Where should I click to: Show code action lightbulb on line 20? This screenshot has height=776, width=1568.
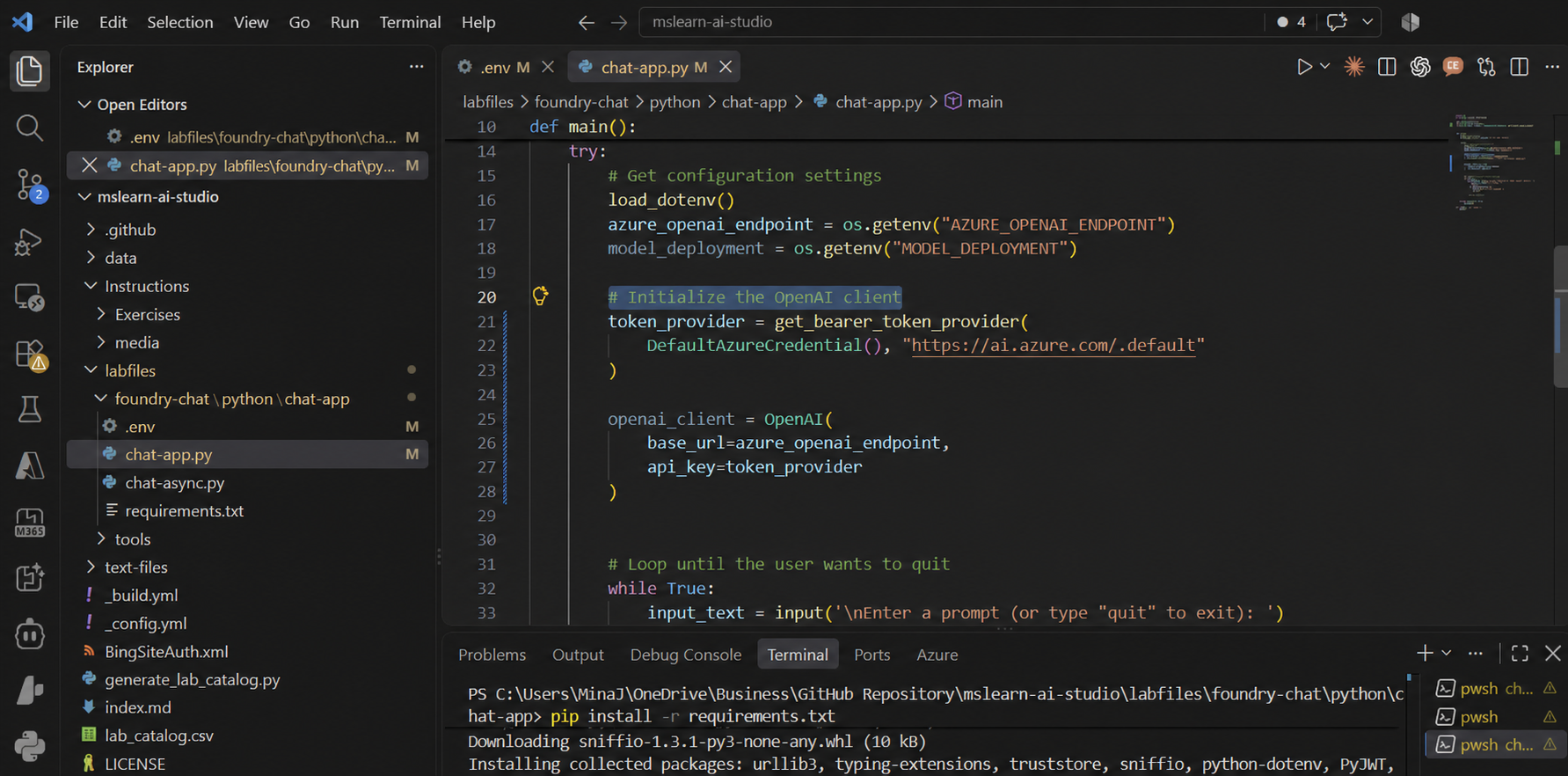(x=540, y=296)
